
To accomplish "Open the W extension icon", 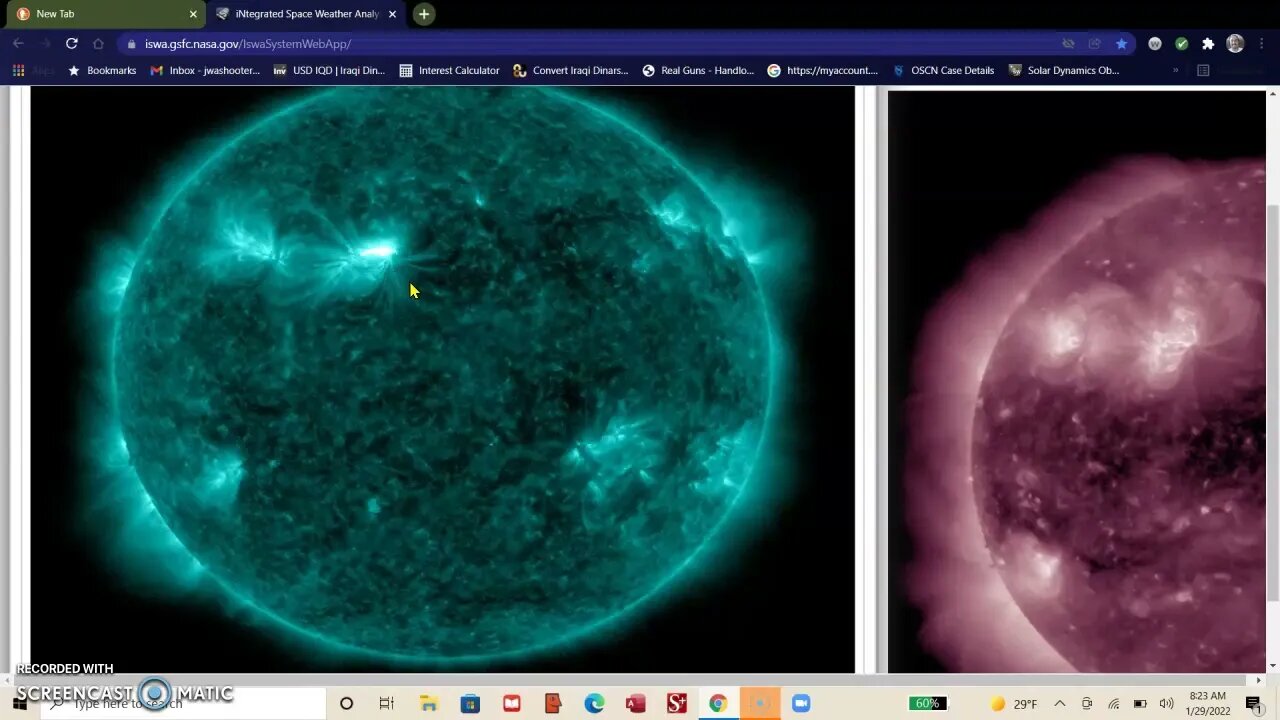I will coord(1155,44).
